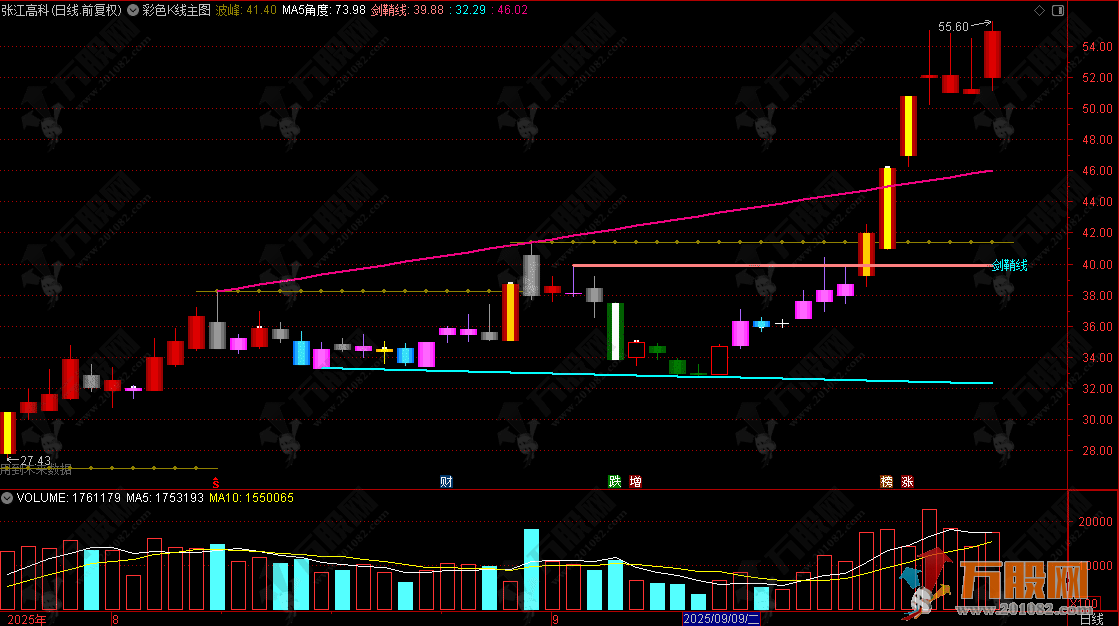Click the 榜 signal marker
Viewport: 1119px width, 626px height.
coord(886,482)
